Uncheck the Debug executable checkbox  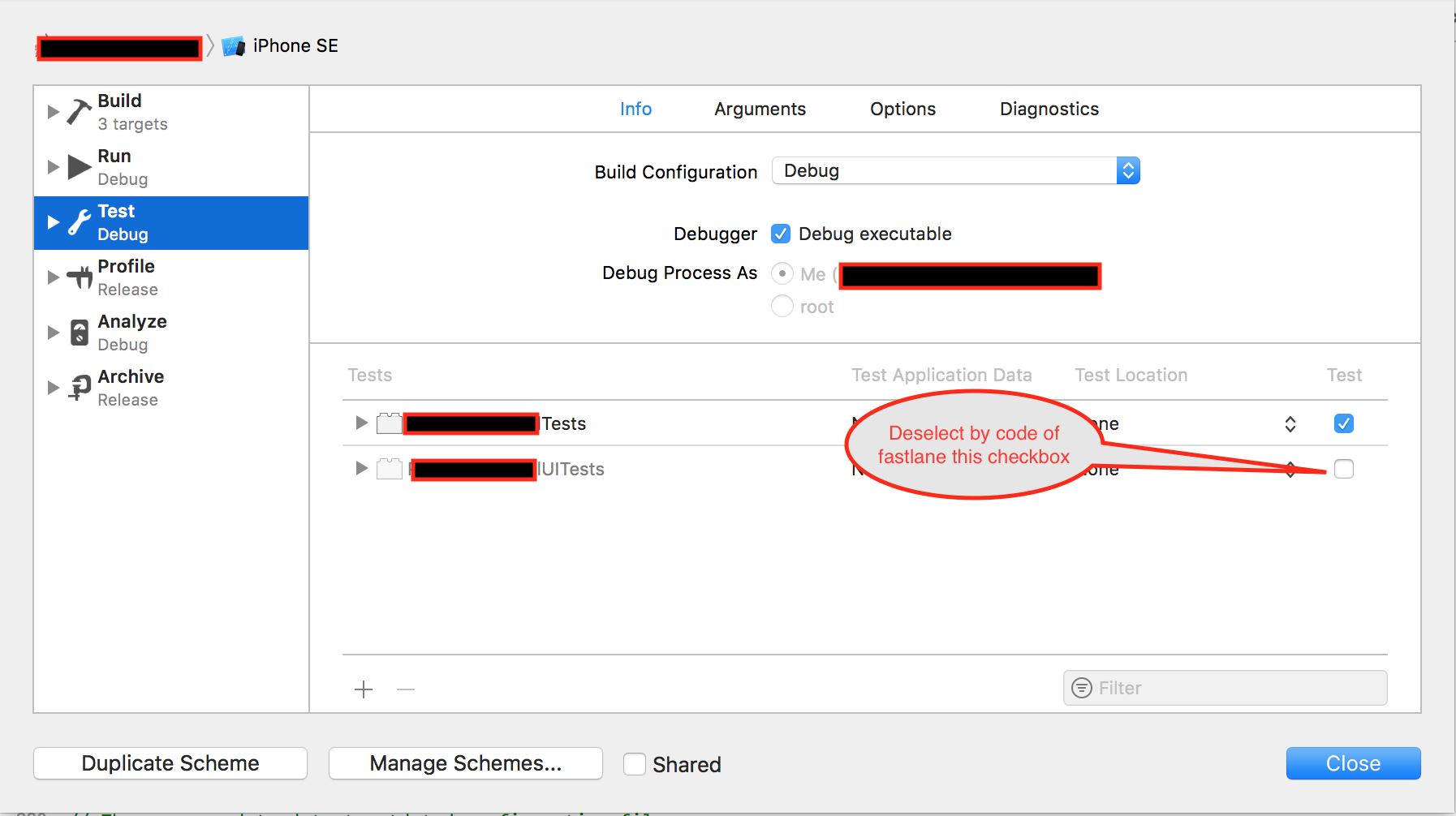tap(780, 234)
